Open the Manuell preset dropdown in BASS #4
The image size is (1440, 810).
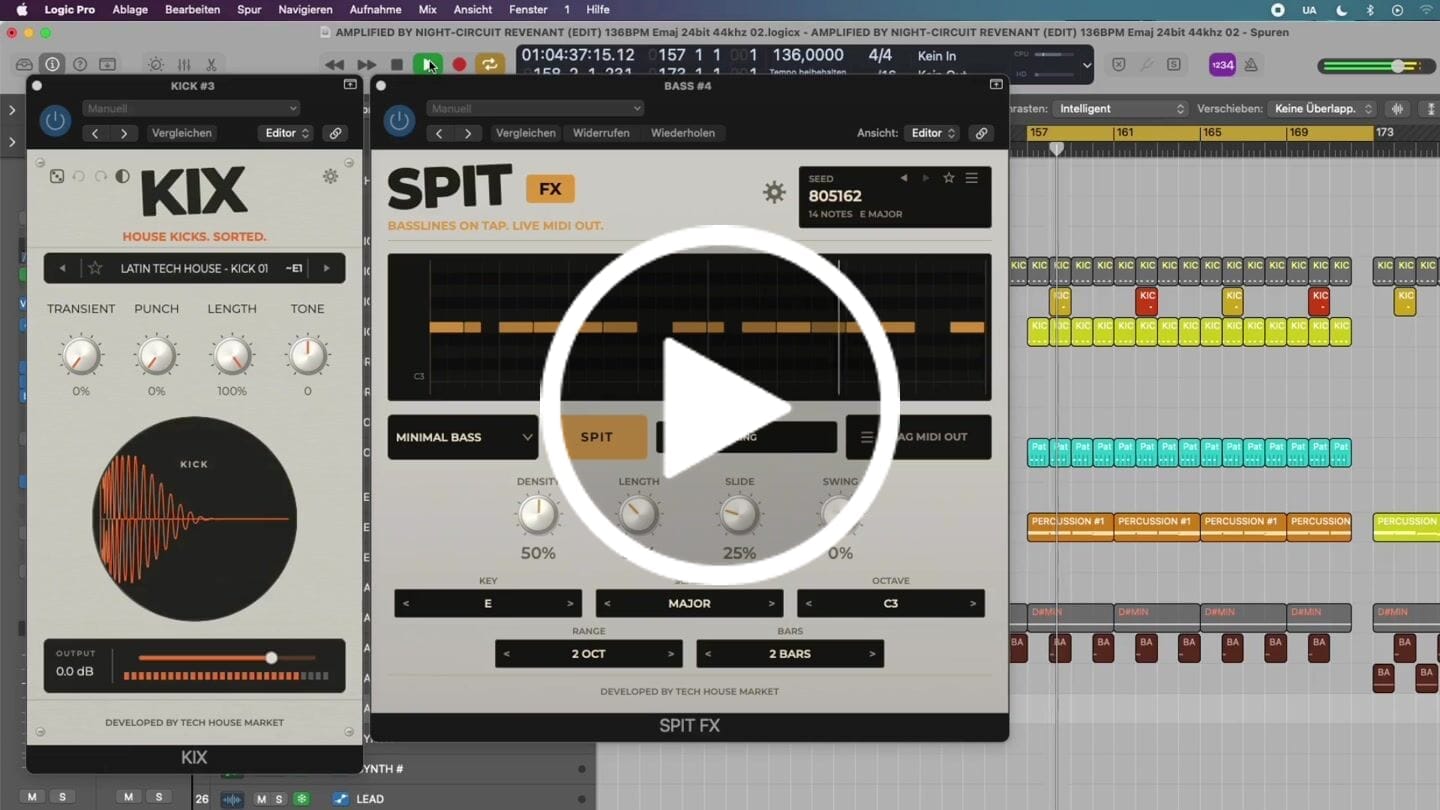click(x=535, y=108)
